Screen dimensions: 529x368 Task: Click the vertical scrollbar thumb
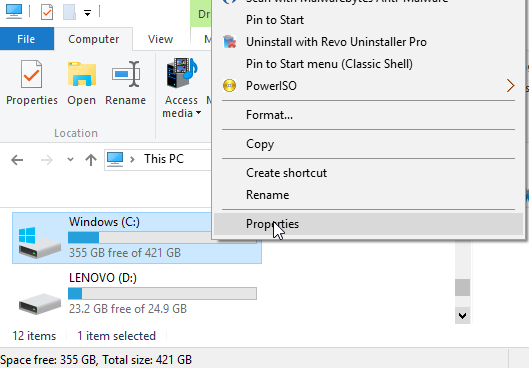[462, 287]
